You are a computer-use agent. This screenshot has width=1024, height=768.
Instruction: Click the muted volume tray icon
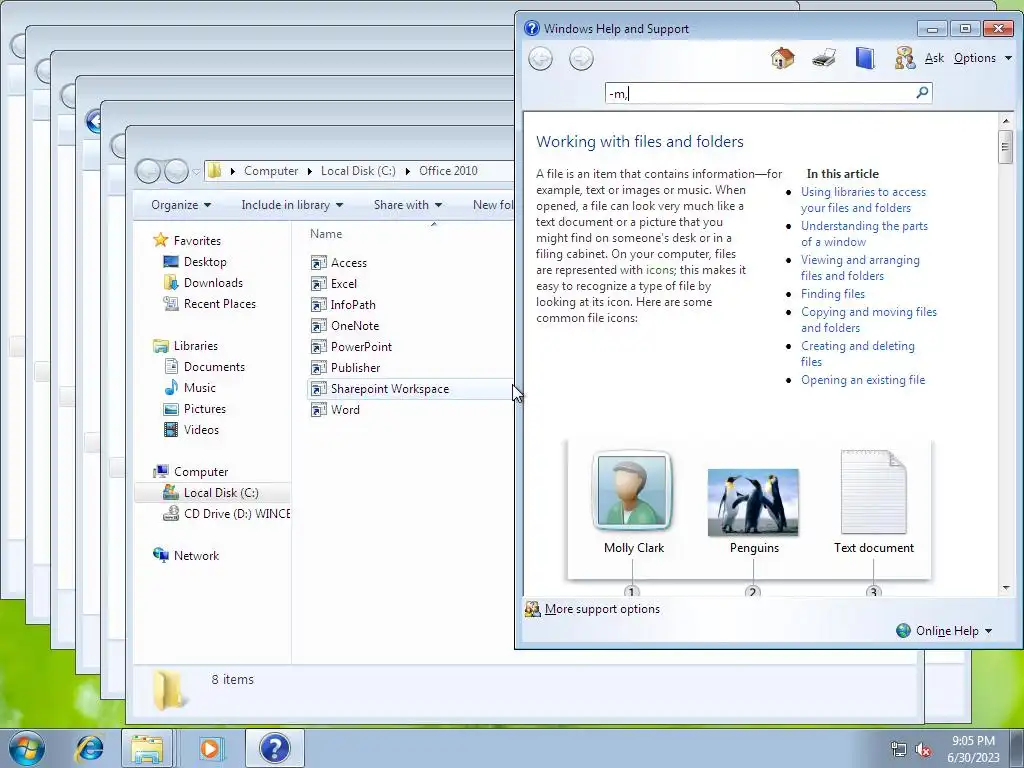pos(923,750)
